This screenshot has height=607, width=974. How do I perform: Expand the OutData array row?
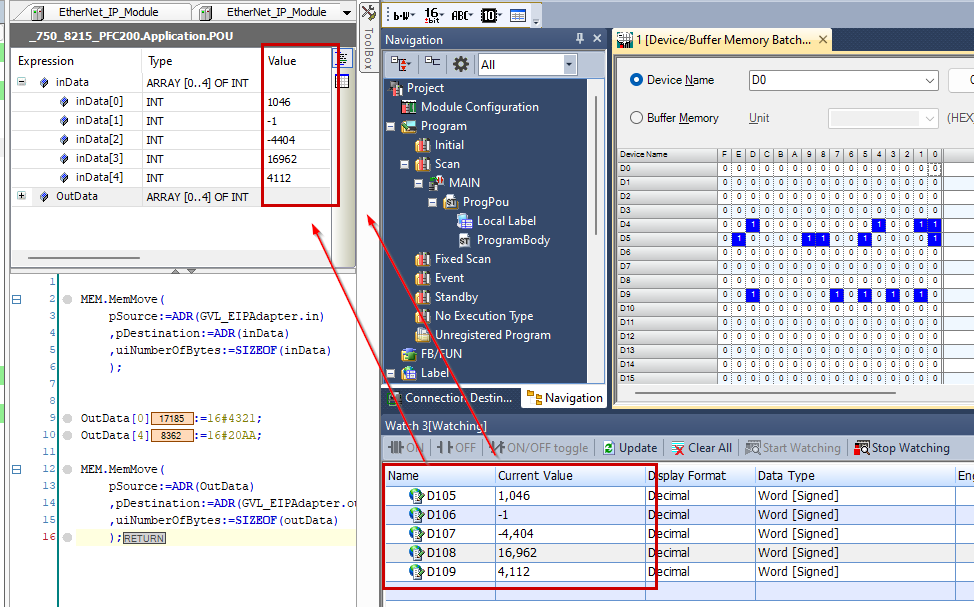[22, 196]
